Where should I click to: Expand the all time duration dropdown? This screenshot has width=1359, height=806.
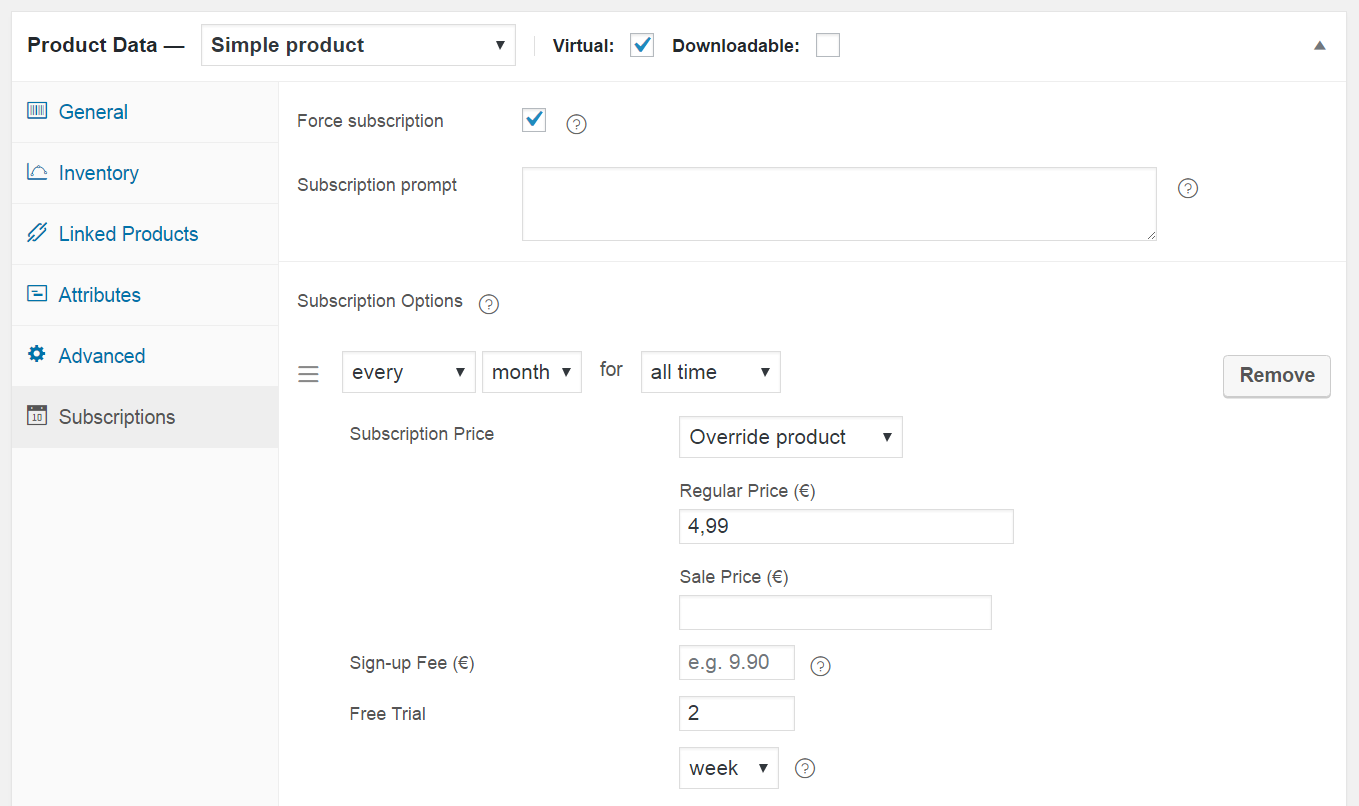coord(710,372)
